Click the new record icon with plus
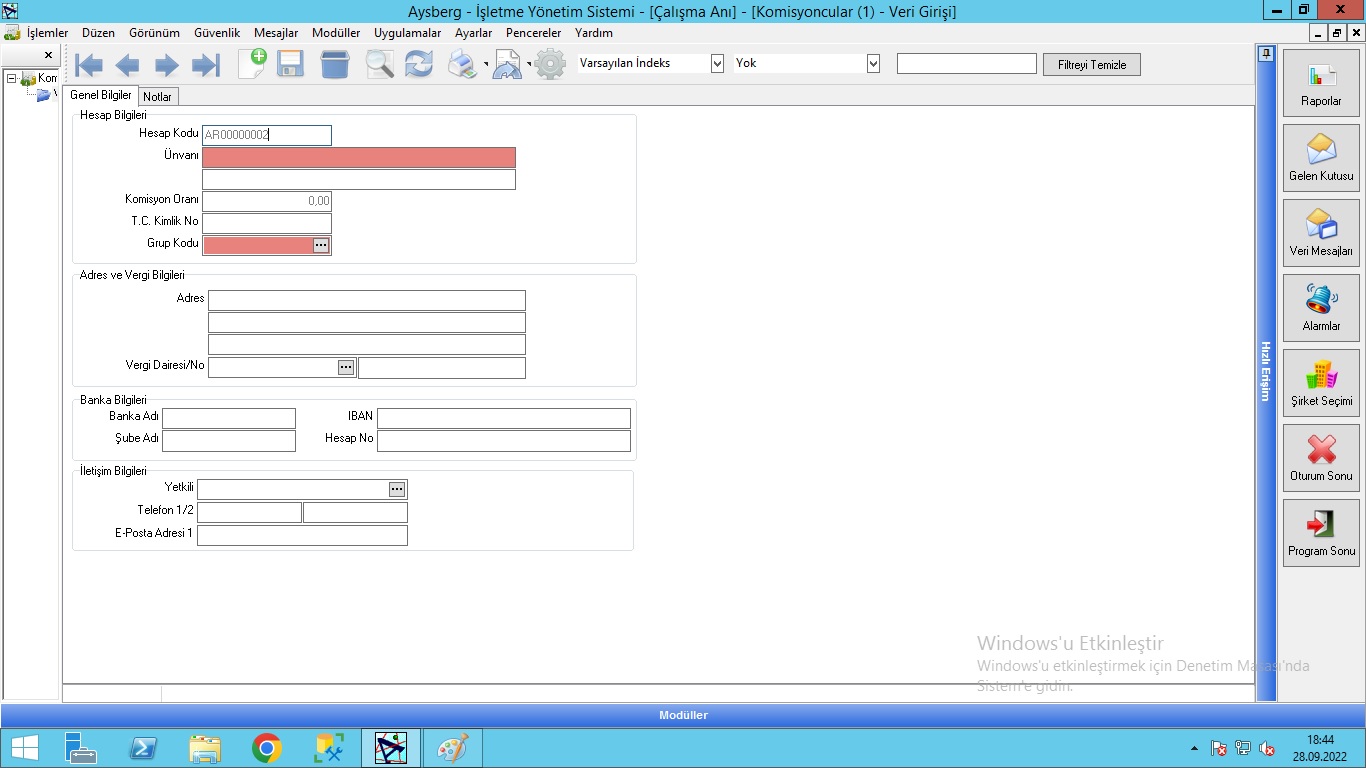1366x768 pixels. coord(252,64)
